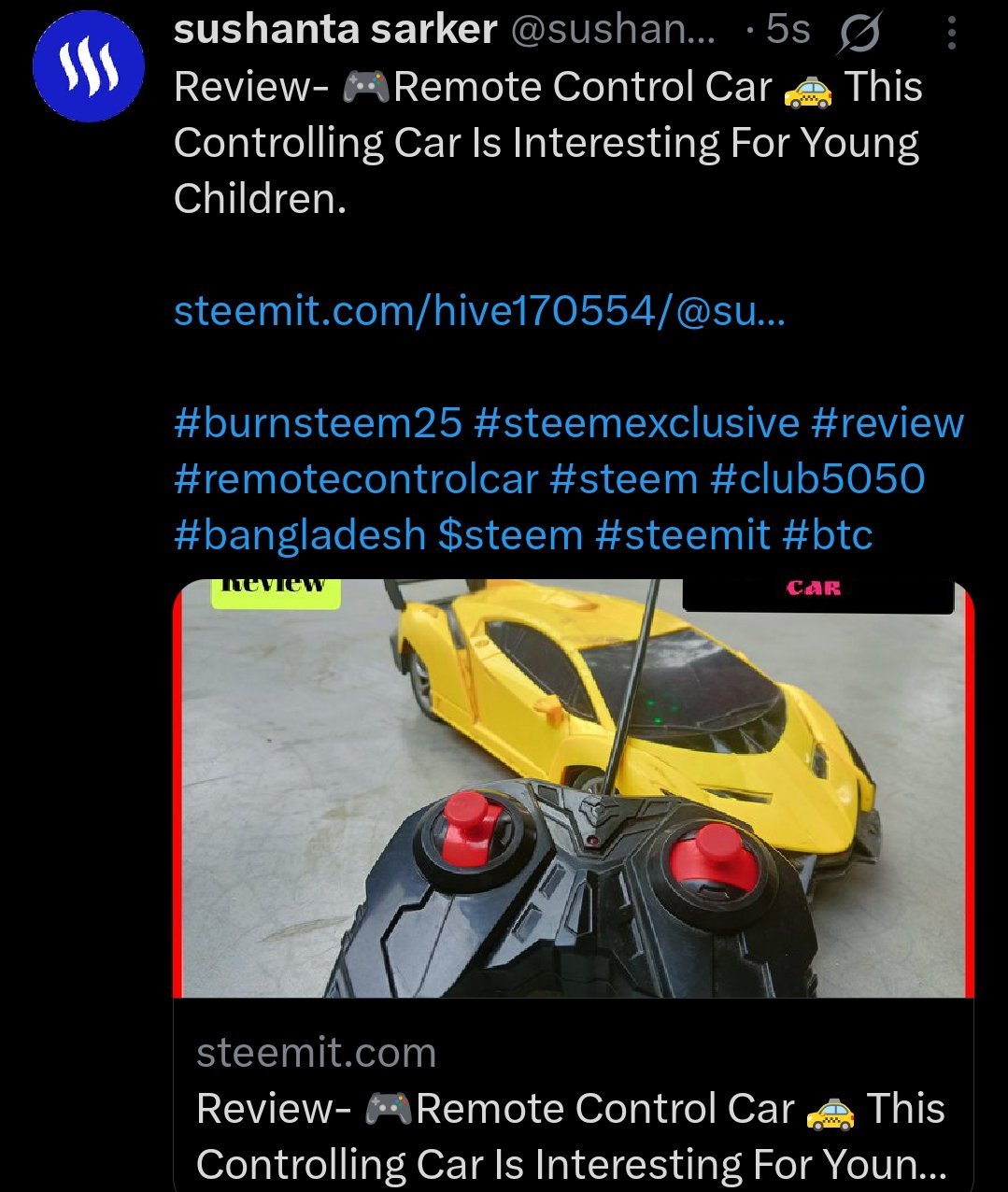Open the #review hashtag
The height and width of the screenshot is (1192, 1008).
(x=887, y=423)
